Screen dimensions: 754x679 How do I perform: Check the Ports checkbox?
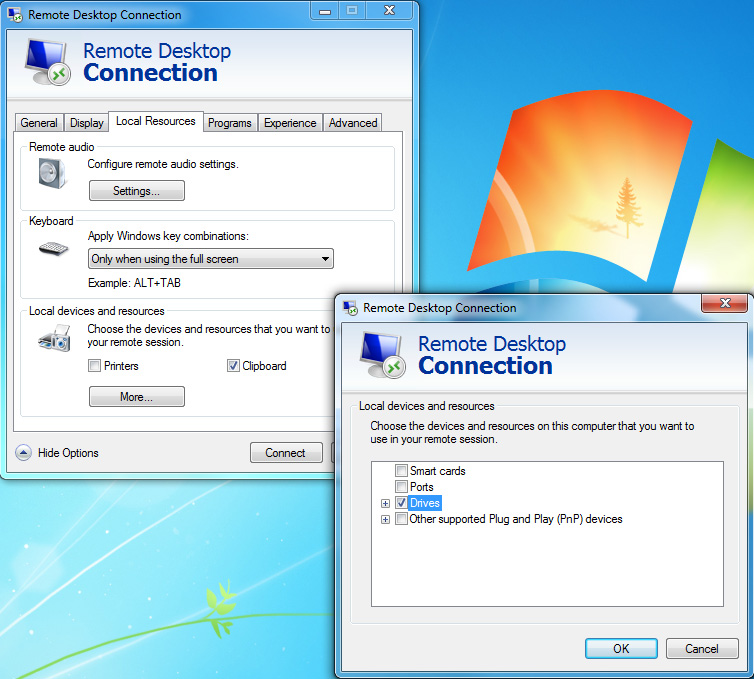tap(401, 486)
